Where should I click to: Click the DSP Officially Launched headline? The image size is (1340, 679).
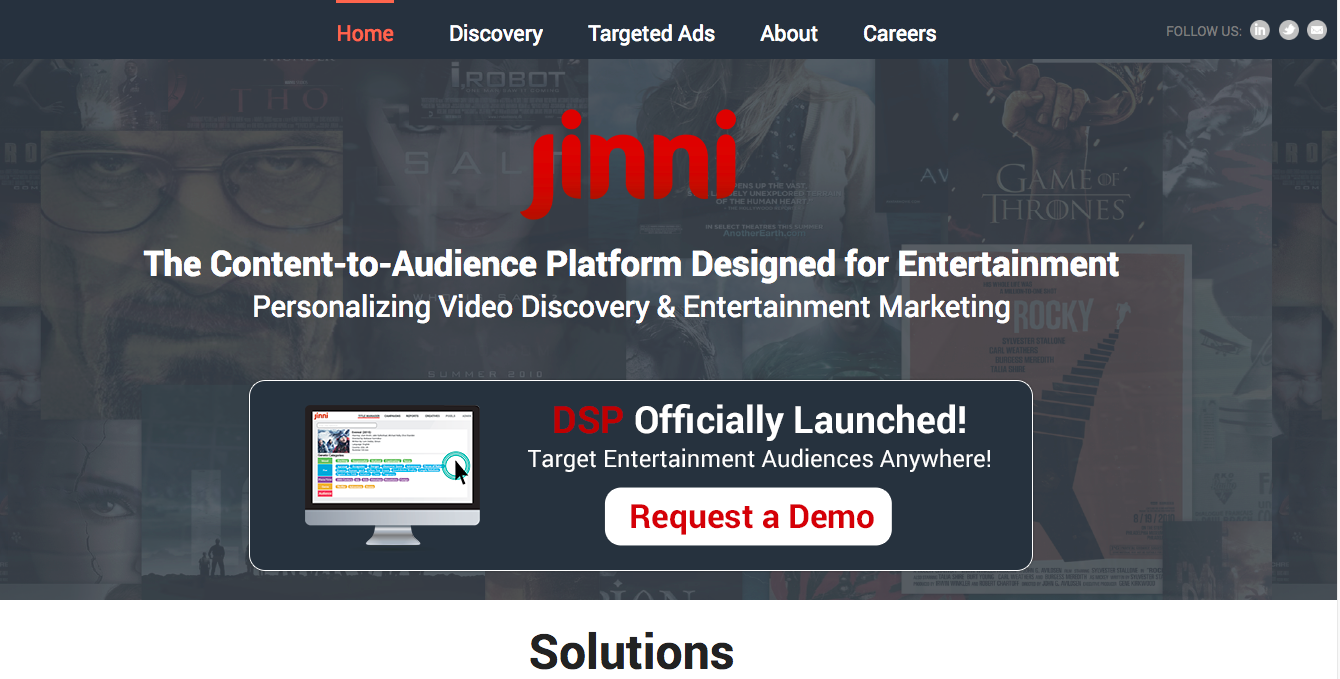[759, 420]
